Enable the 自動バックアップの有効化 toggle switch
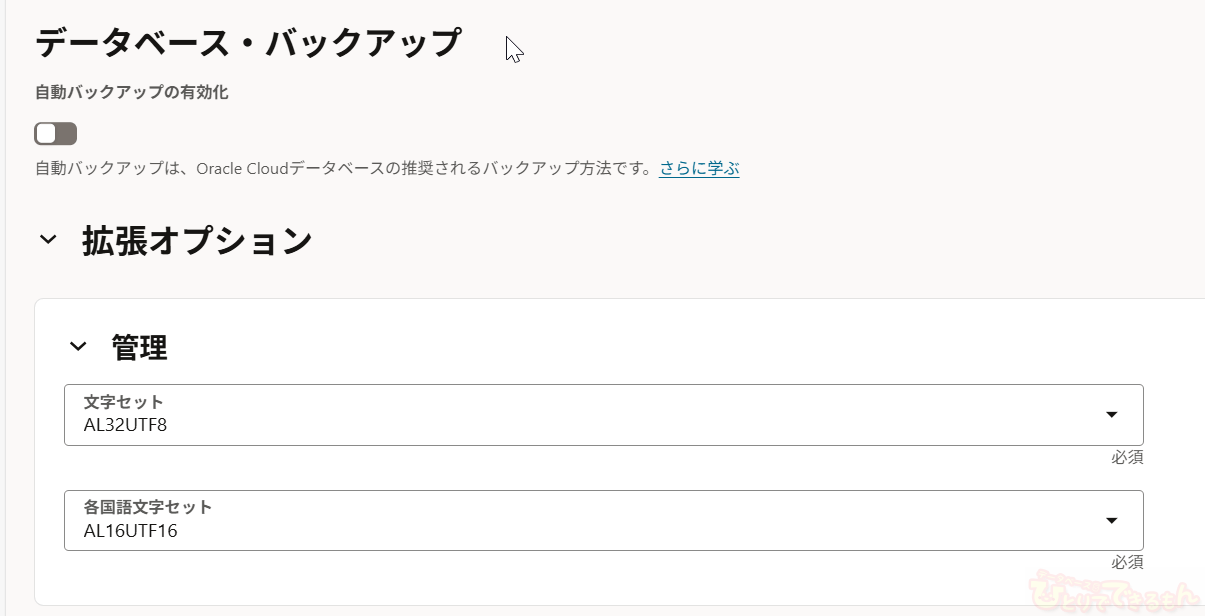The image size is (1205, 616). [55, 134]
